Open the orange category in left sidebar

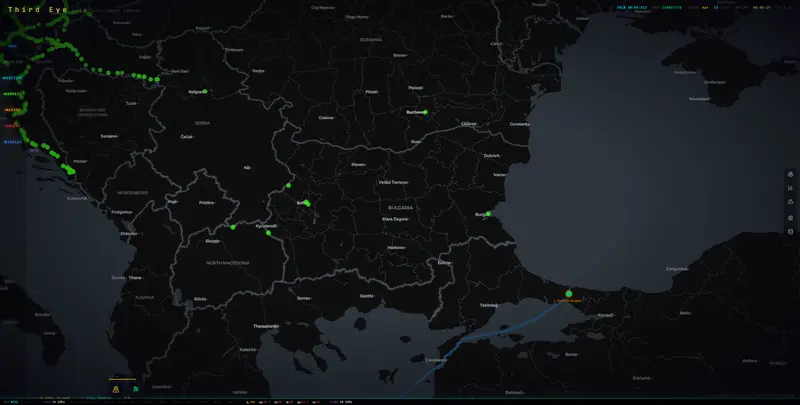pyautogui.click(x=12, y=110)
